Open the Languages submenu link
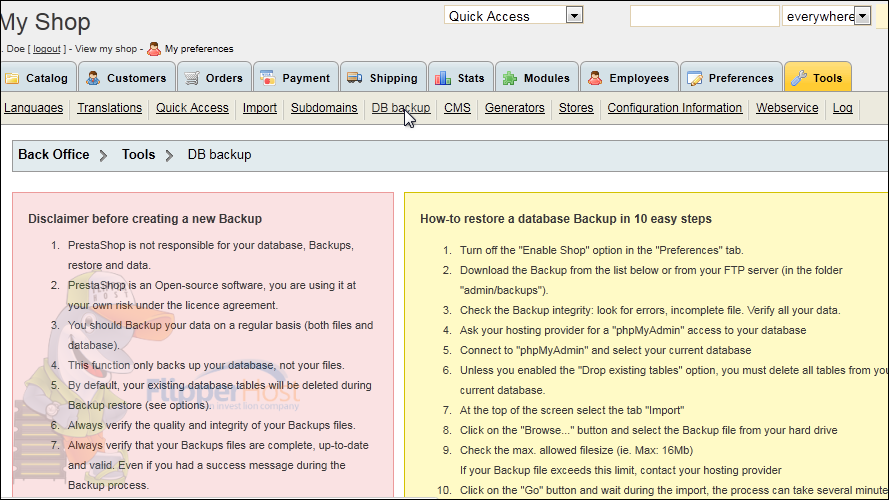Image resolution: width=889 pixels, height=500 pixels. click(x=33, y=108)
